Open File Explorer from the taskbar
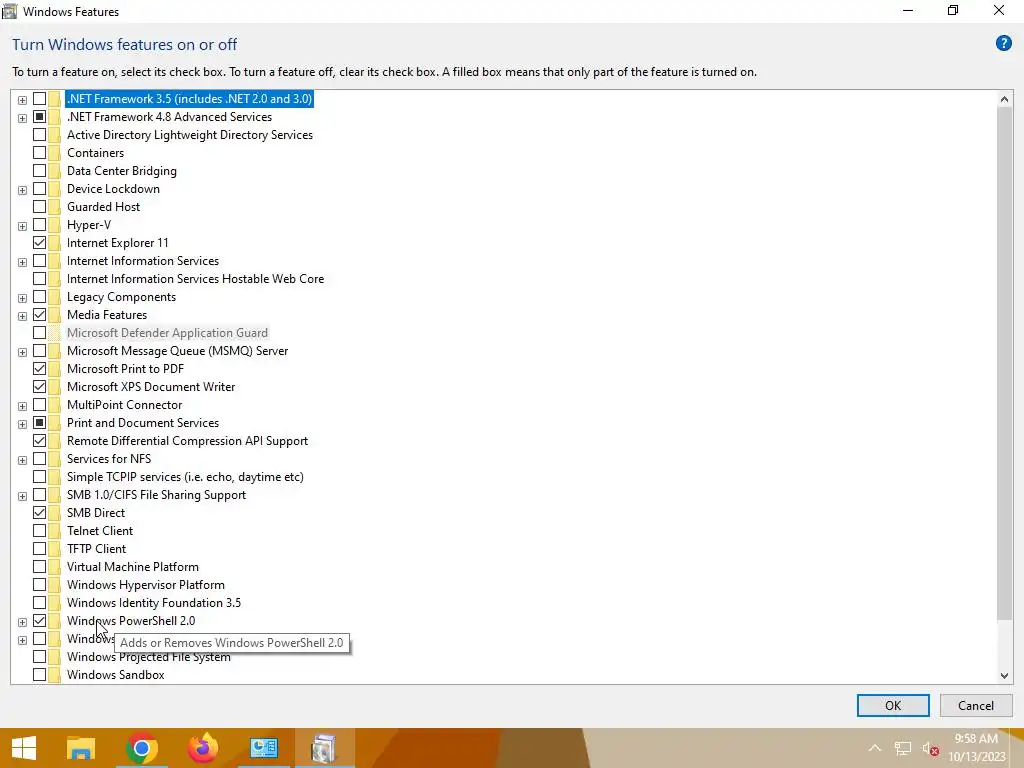Viewport: 1024px width, 768px height. [81, 748]
